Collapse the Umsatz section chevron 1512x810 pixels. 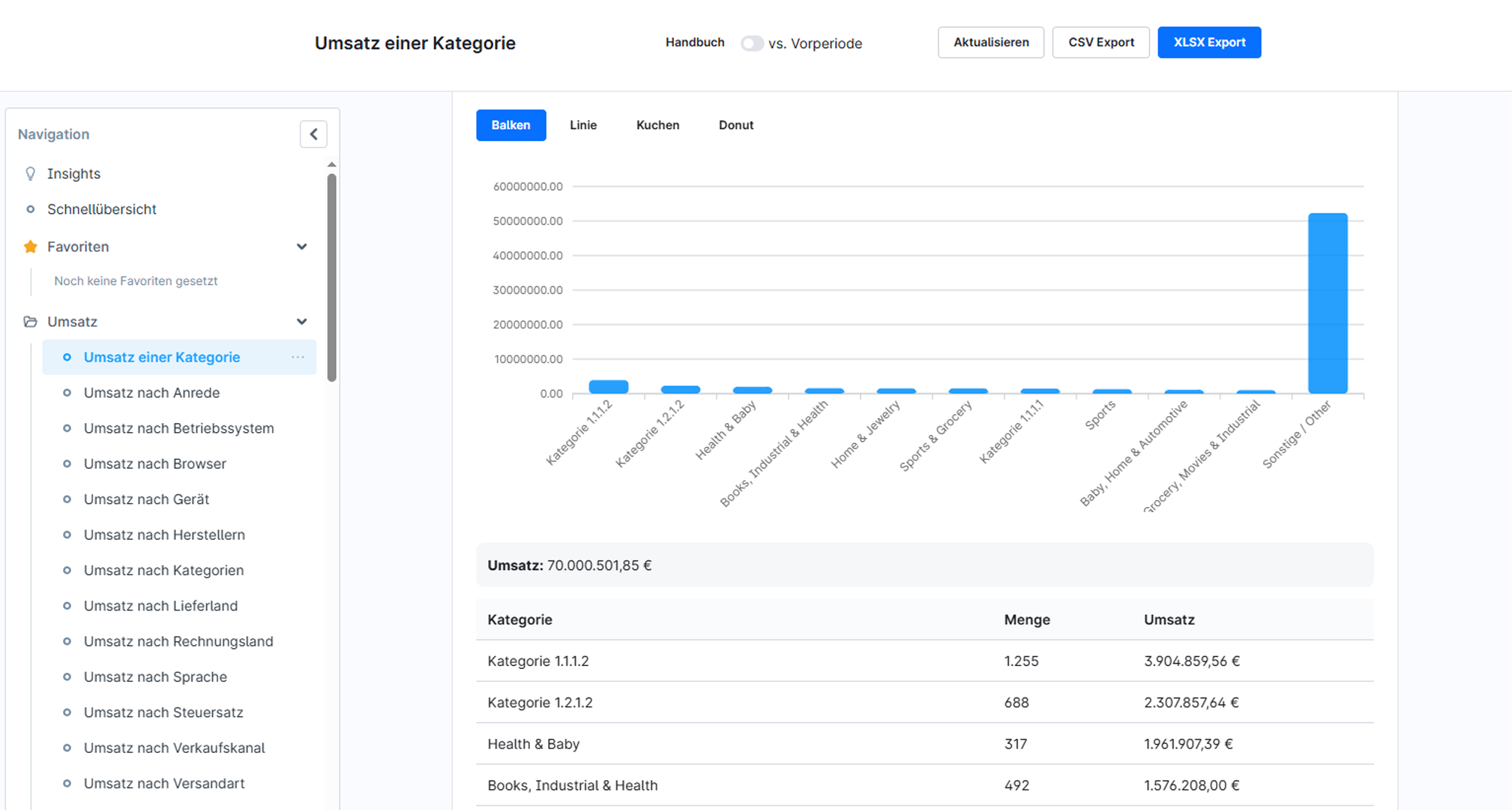click(301, 322)
